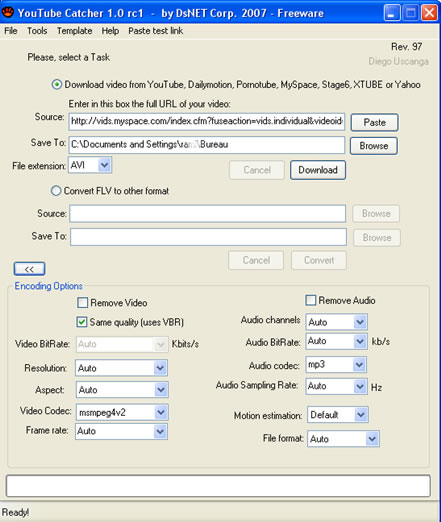This screenshot has width=441, height=522.
Task: Expand the Video Codec msmpeg4v2 dropdown
Action: [161, 412]
